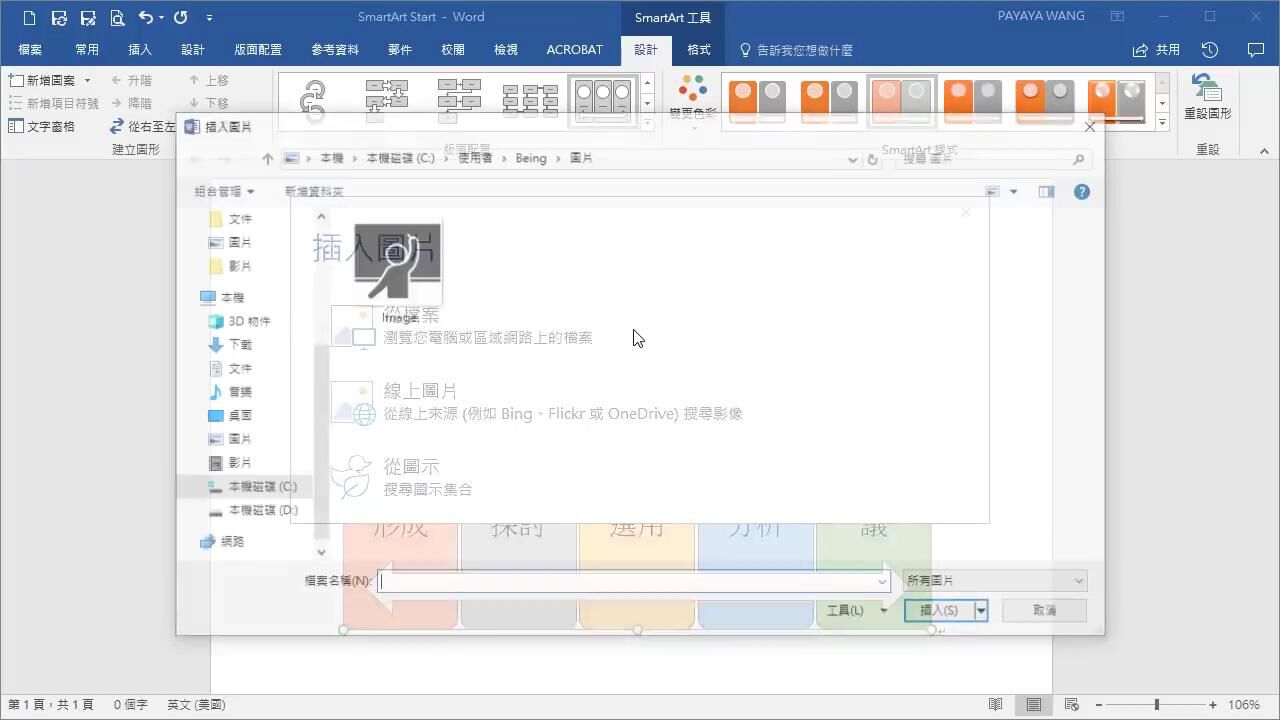Switch to SmartArt 格式 tab
1280x720 pixels.
coord(699,49)
